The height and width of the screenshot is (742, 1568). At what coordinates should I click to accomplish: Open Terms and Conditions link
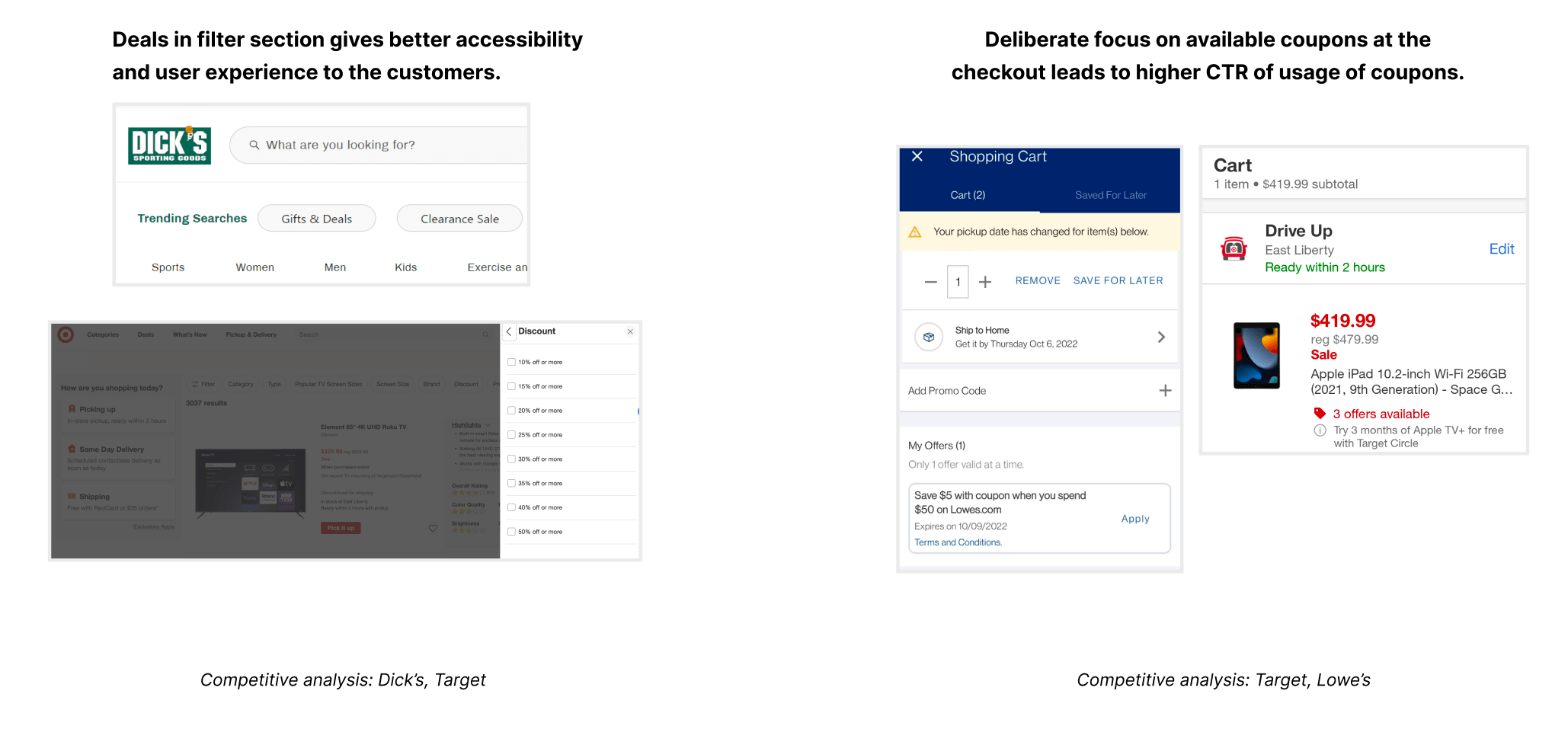pos(958,542)
